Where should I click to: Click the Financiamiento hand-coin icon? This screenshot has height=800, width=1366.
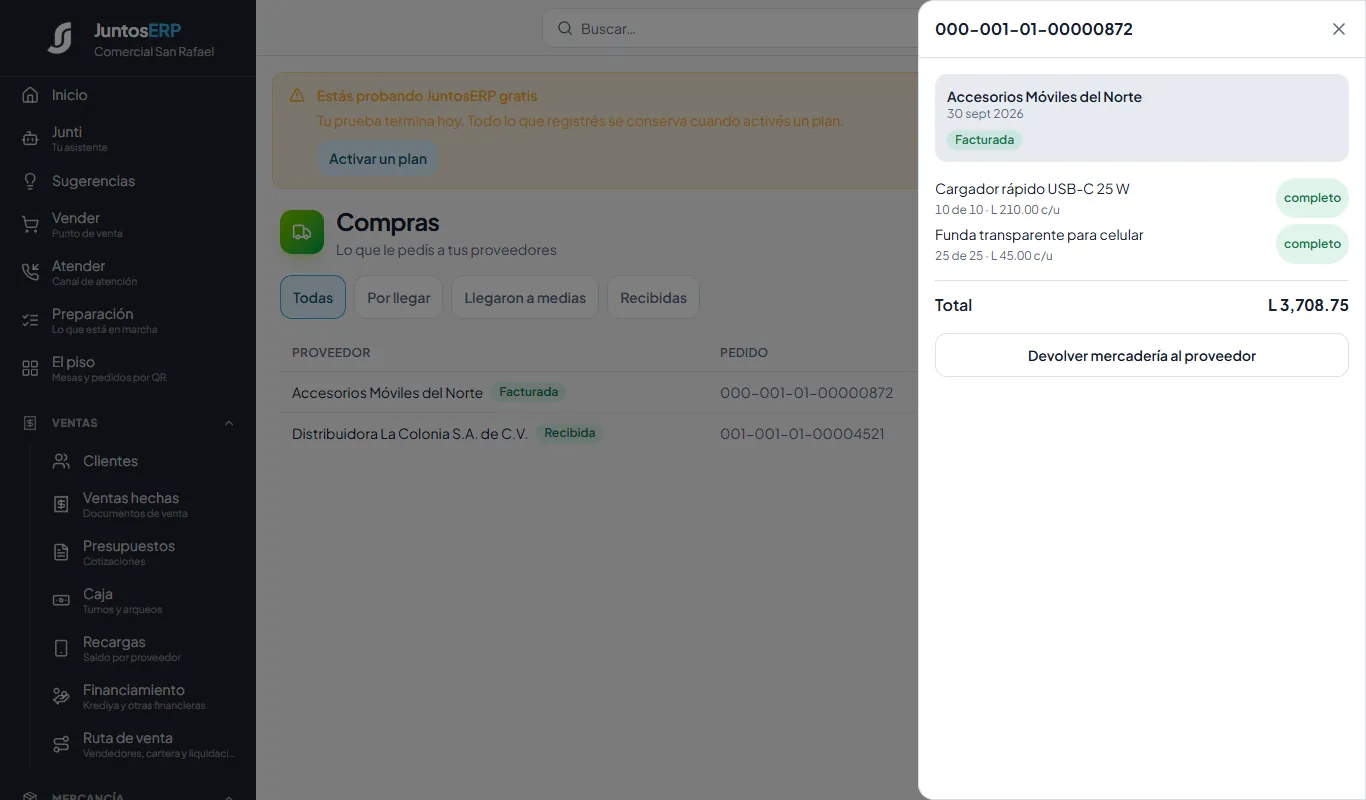[x=61, y=696]
